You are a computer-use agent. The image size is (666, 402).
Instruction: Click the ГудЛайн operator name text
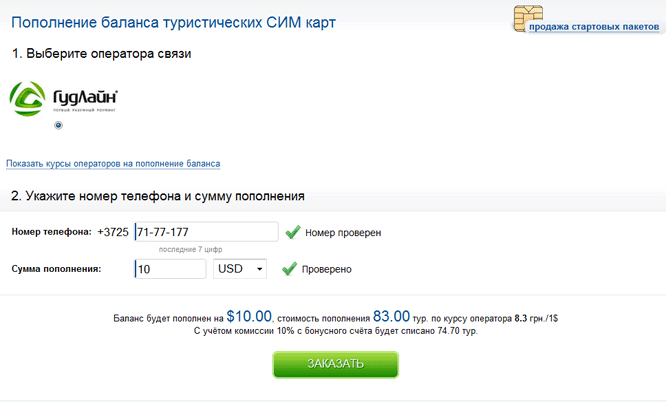click(x=85, y=98)
